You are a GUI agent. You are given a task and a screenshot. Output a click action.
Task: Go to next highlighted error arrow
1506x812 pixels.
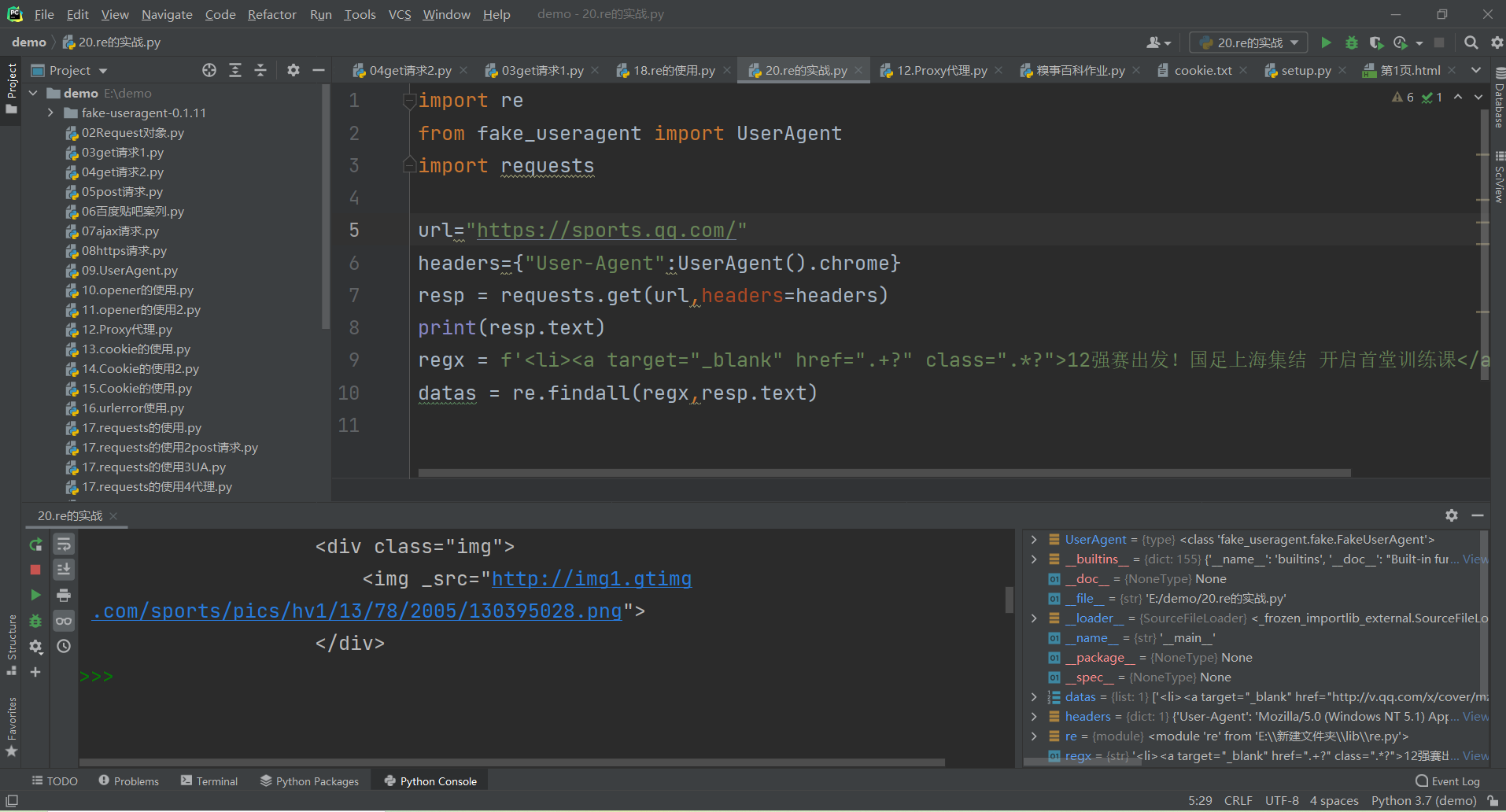pos(1478,97)
